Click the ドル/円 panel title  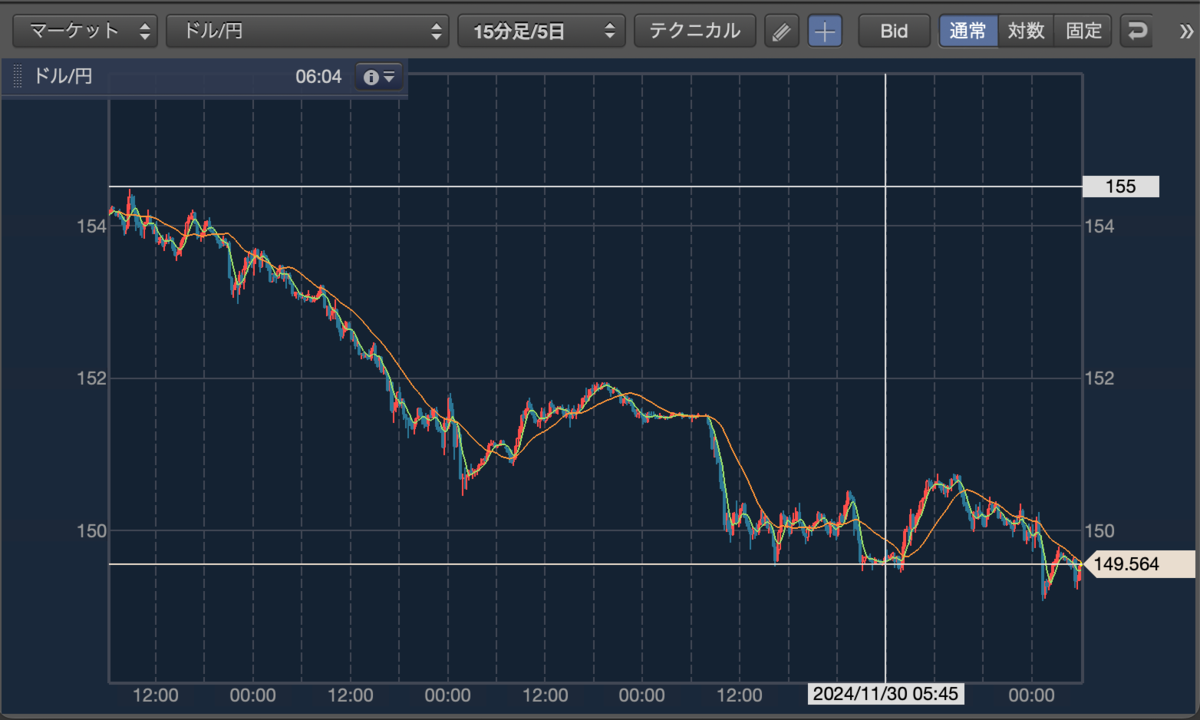pyautogui.click(x=63, y=76)
